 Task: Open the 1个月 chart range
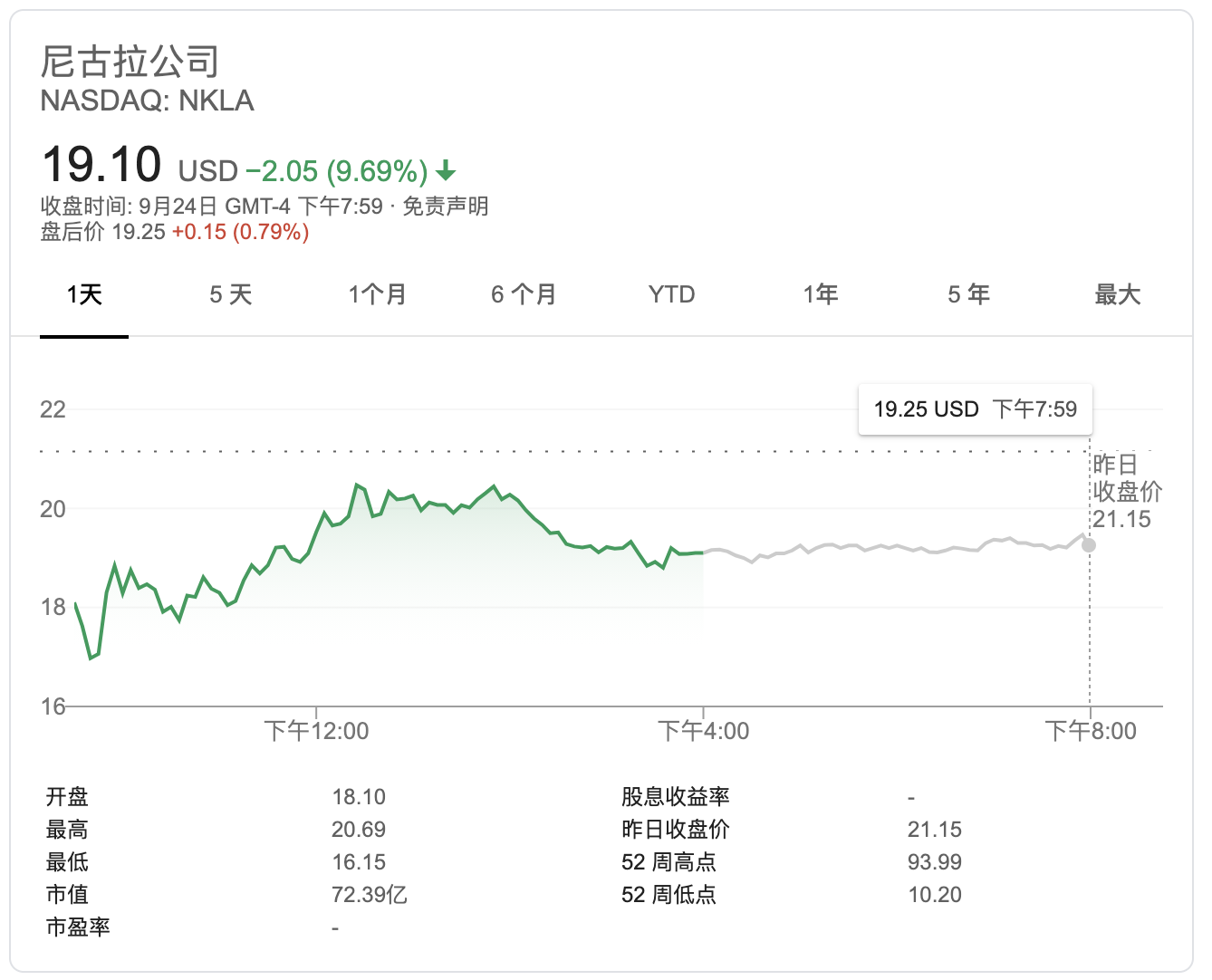(378, 294)
